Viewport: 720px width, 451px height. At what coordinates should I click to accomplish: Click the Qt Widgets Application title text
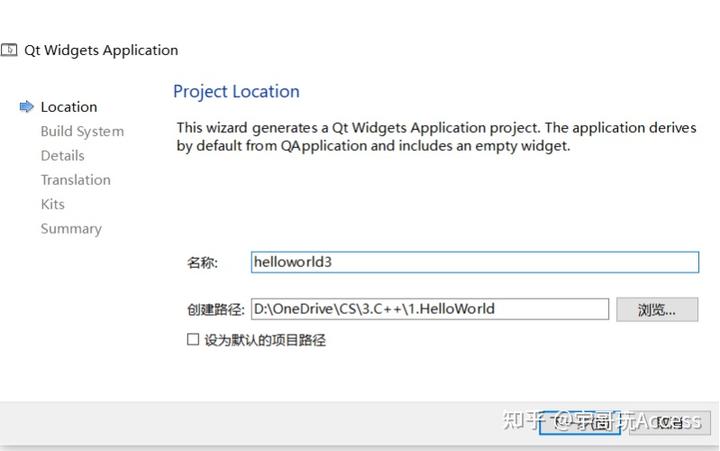tap(100, 50)
